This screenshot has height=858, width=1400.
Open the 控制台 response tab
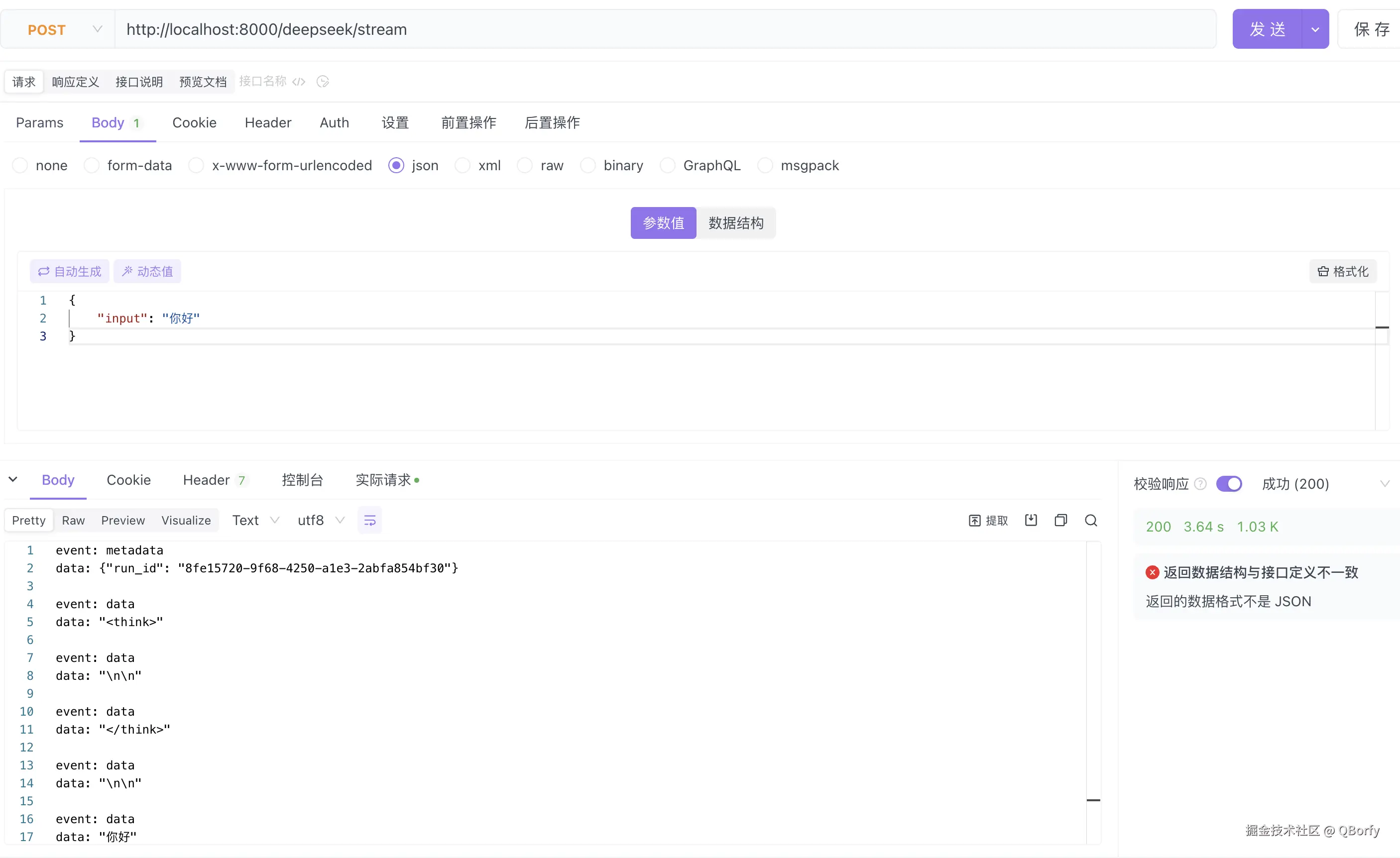click(302, 480)
